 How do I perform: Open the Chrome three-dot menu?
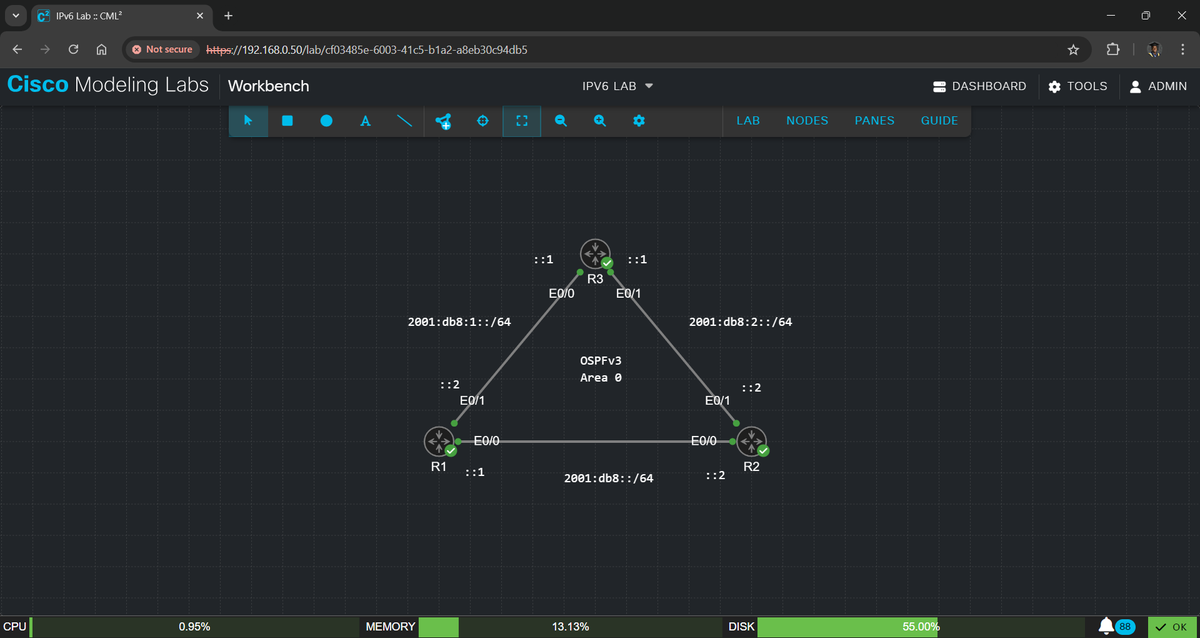pos(1182,49)
